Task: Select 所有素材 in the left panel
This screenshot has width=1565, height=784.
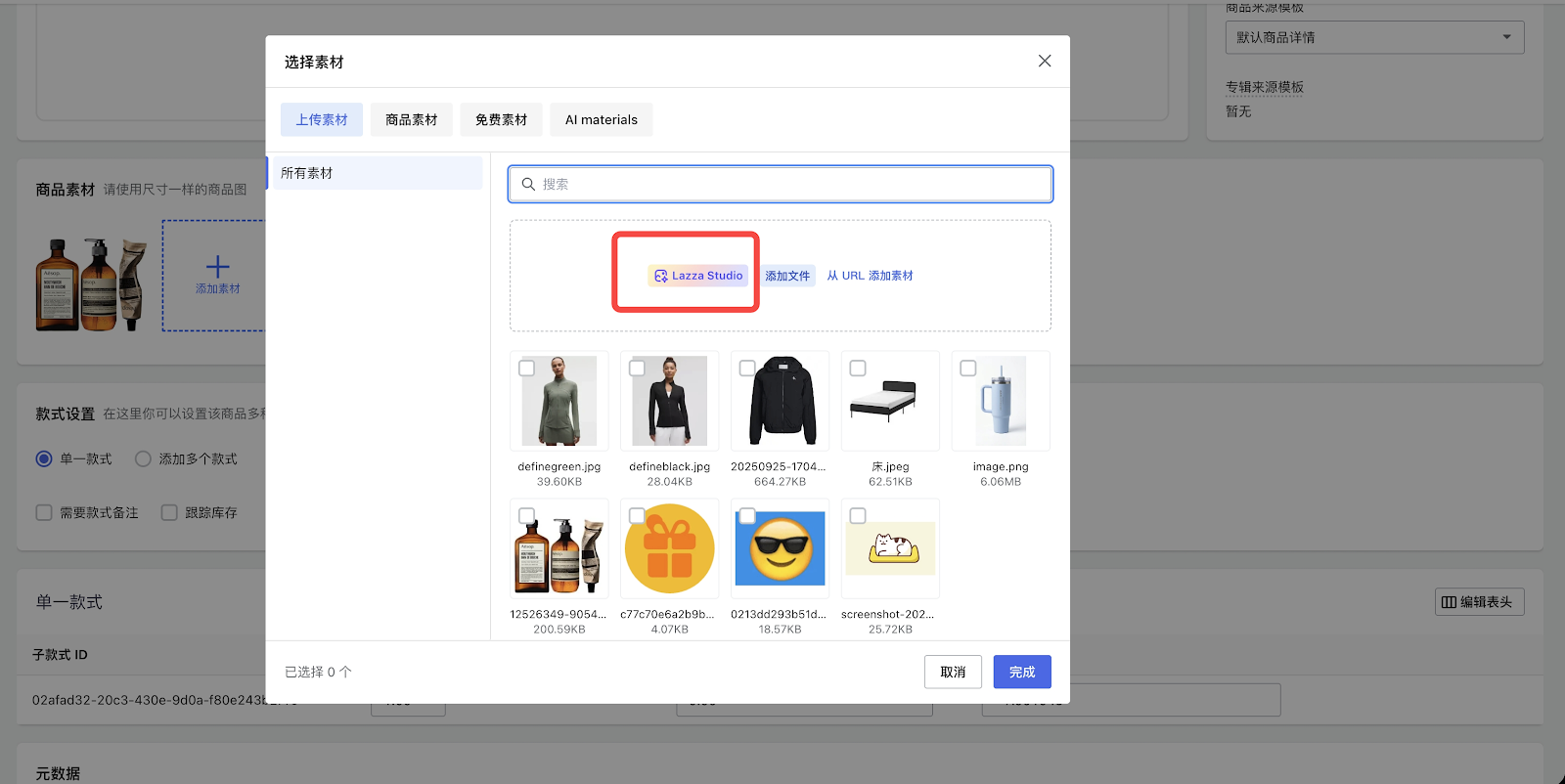Action: 376,173
